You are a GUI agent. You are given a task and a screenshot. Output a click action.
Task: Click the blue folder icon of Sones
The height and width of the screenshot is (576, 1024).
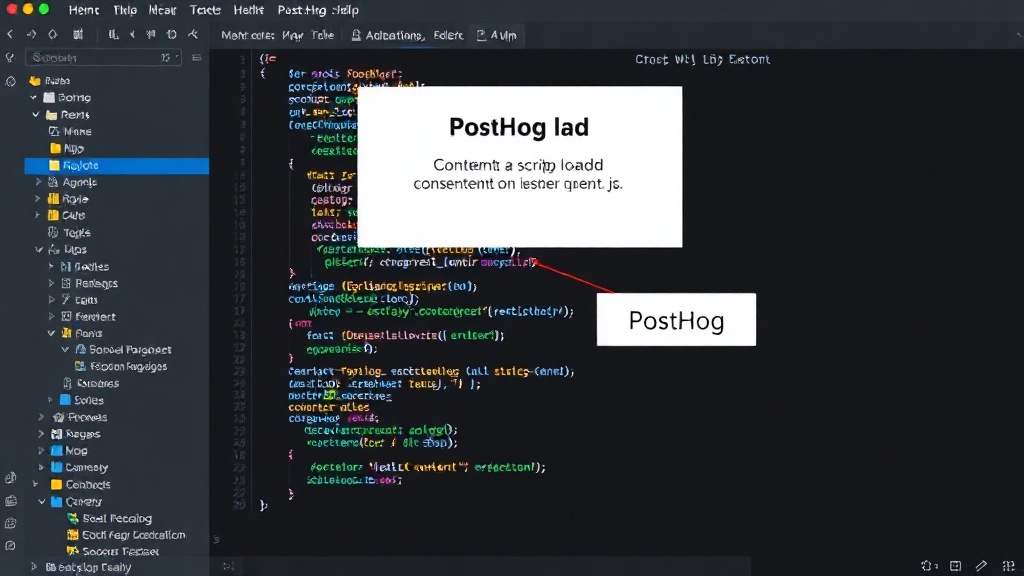pos(65,400)
